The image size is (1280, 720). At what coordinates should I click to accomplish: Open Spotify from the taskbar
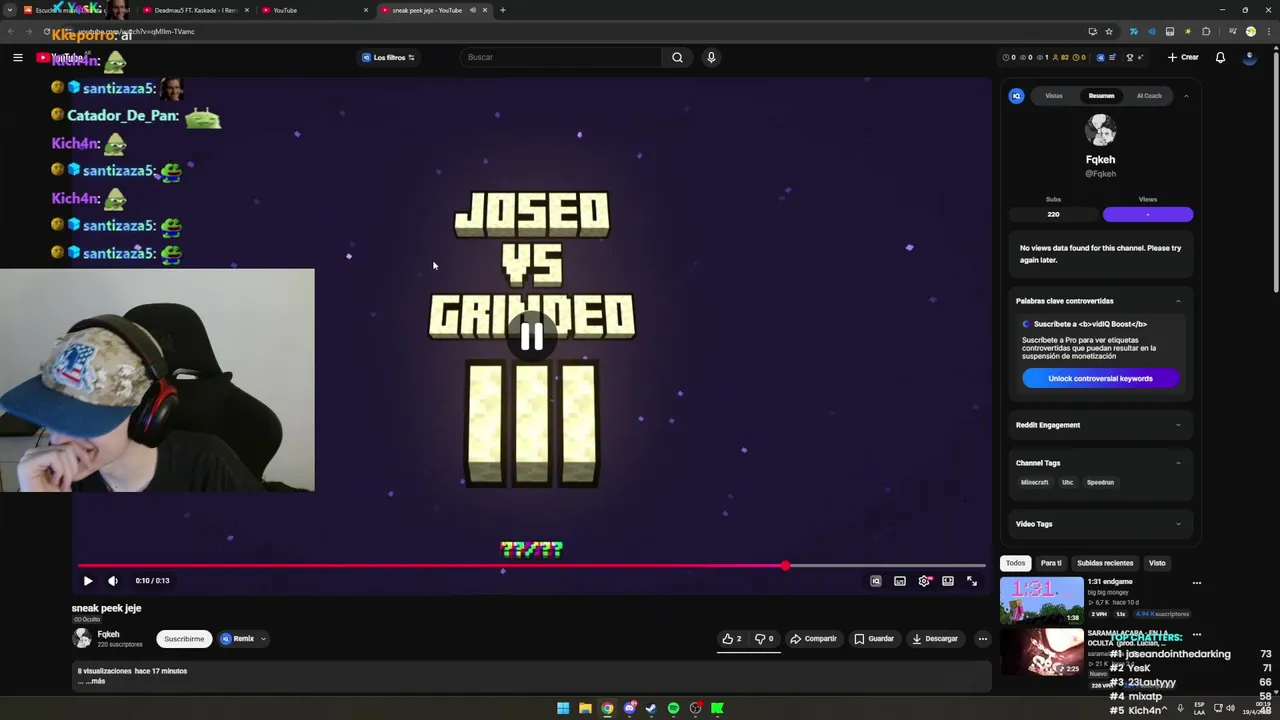click(673, 708)
